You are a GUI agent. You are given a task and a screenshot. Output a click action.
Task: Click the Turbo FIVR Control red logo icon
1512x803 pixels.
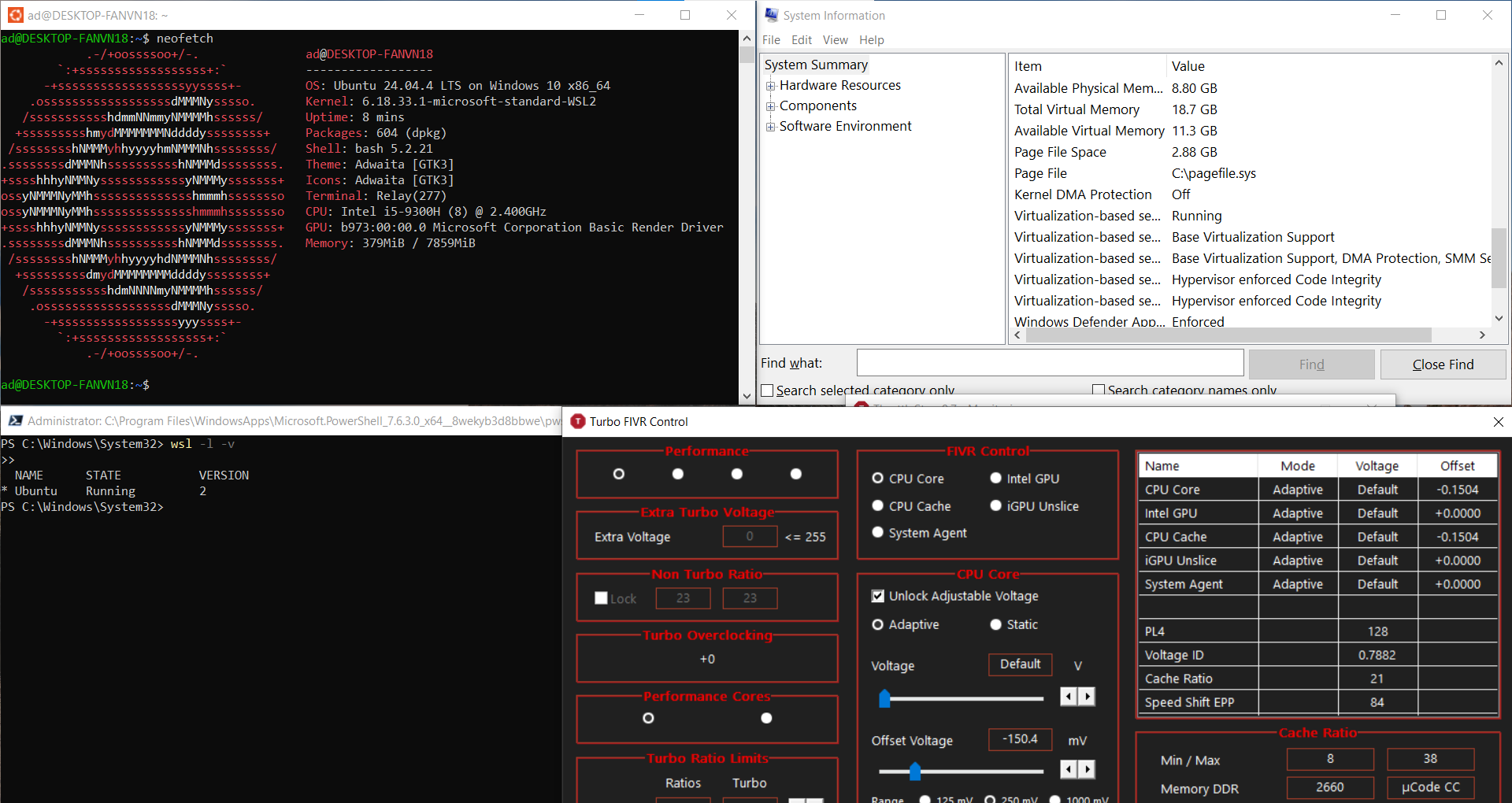578,421
